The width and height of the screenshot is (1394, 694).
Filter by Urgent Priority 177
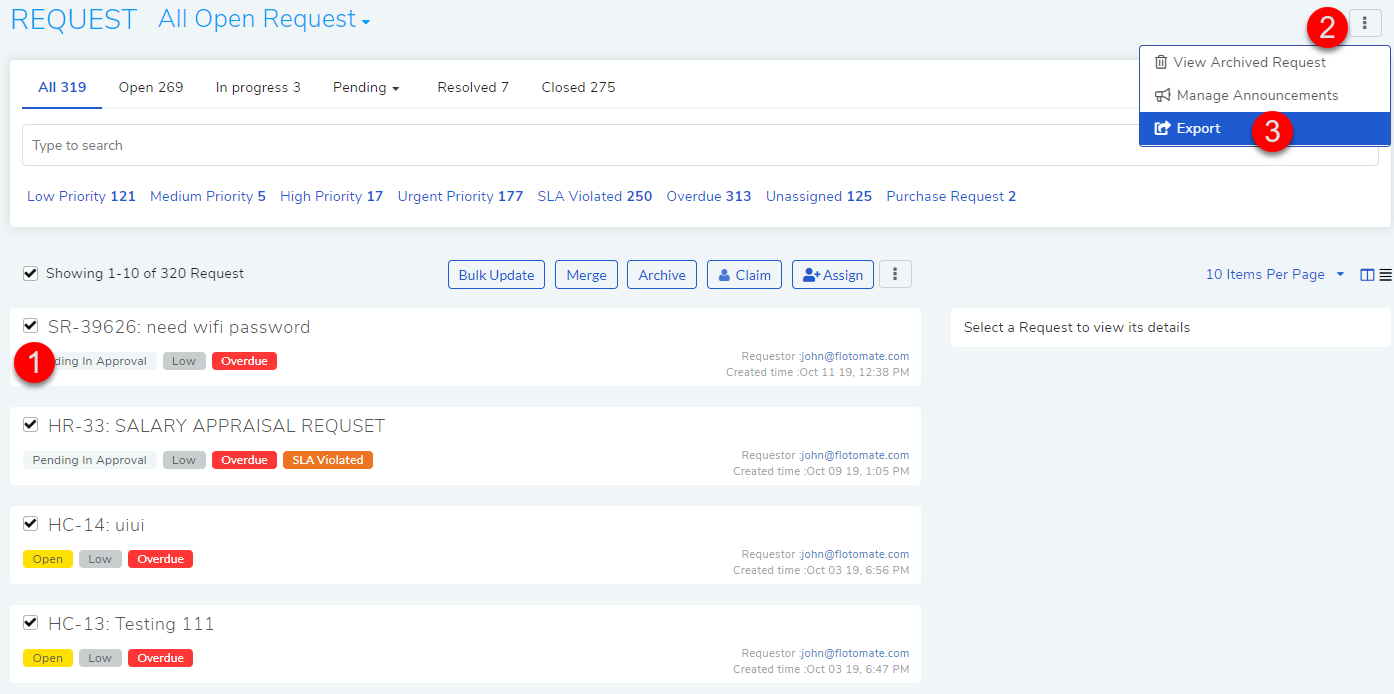click(x=460, y=196)
